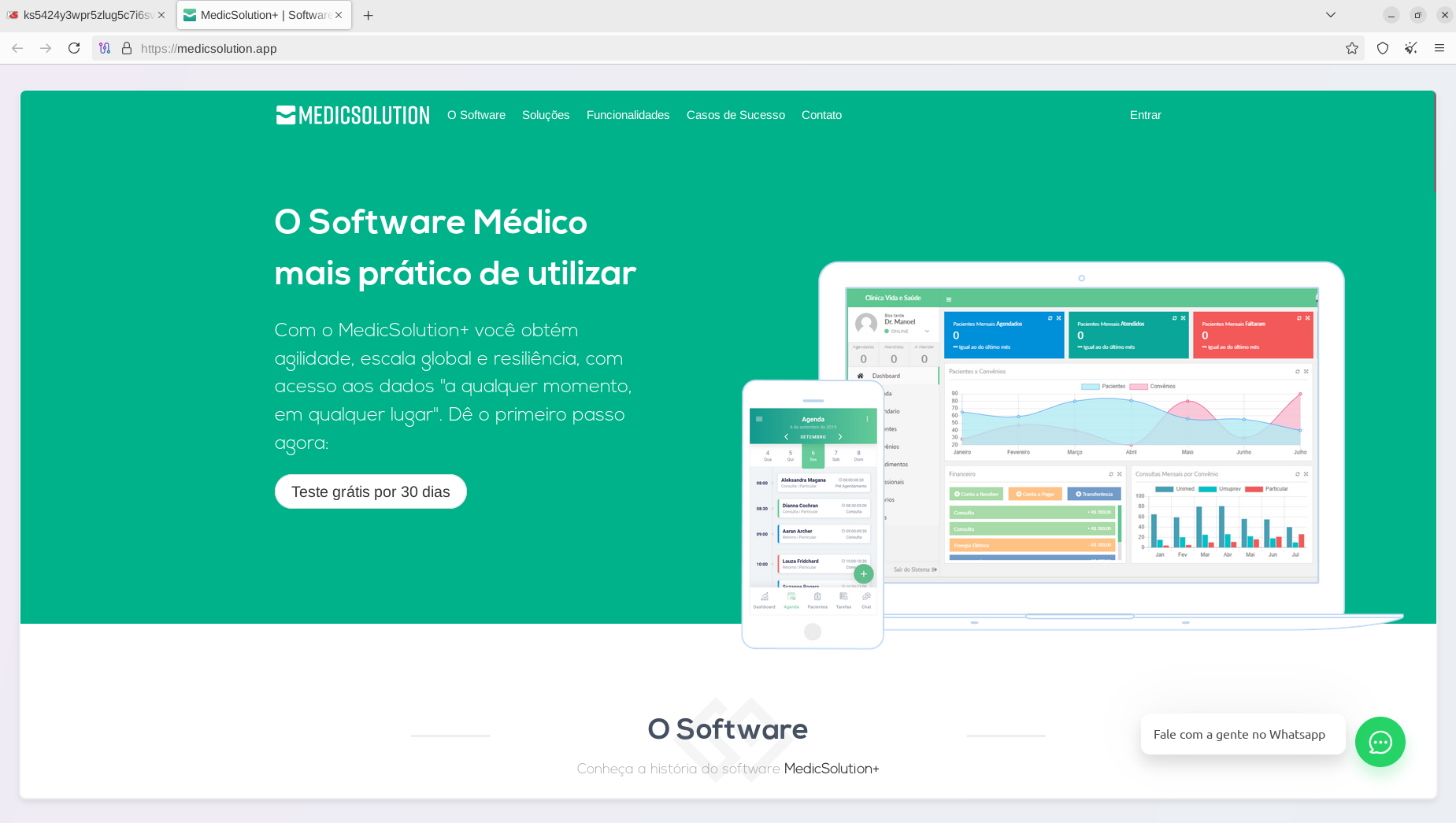The width and height of the screenshot is (1456, 823).
Task: Click Entrar to log in
Action: [x=1145, y=115]
